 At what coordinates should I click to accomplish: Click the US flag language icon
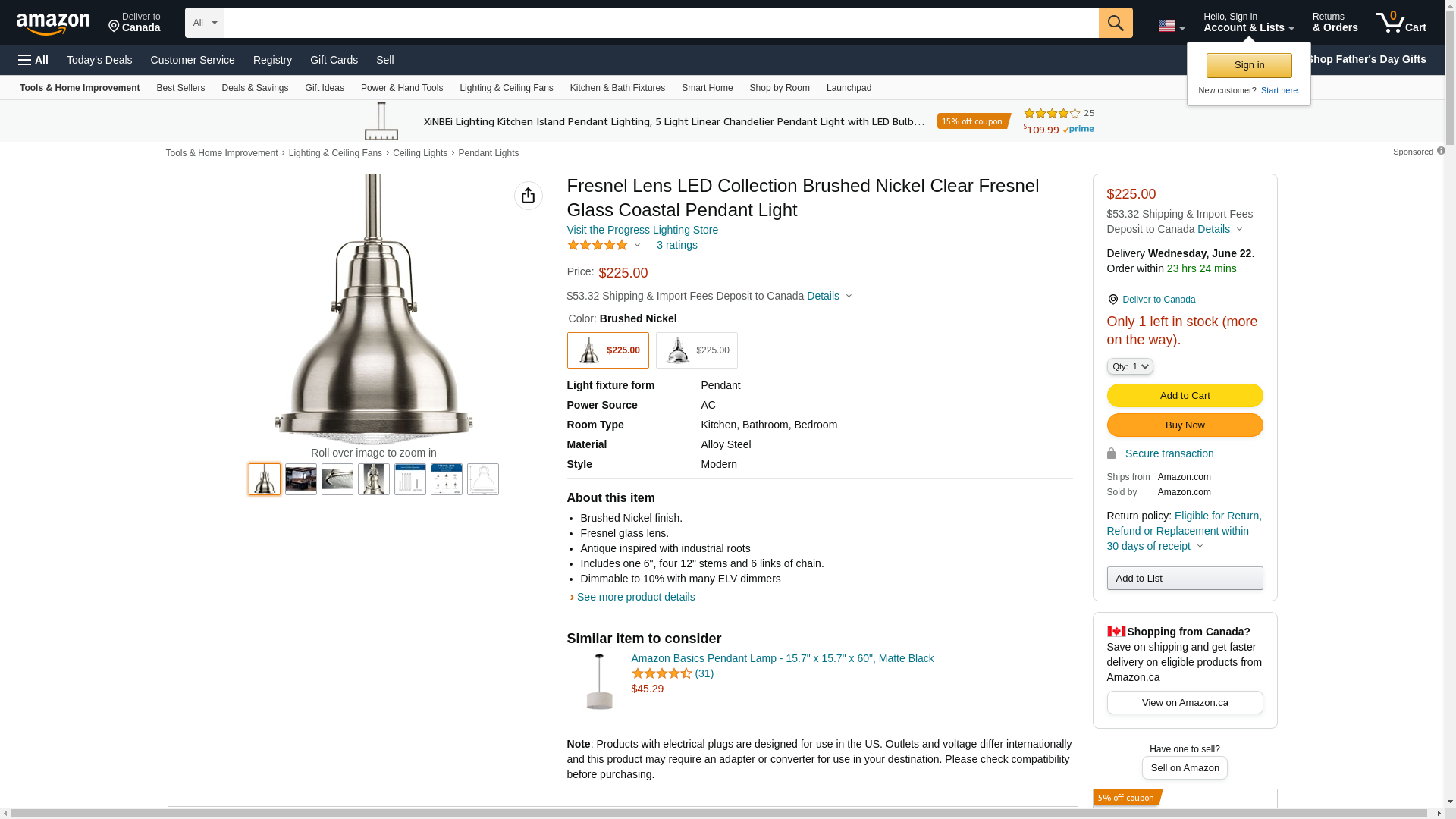point(1167,26)
